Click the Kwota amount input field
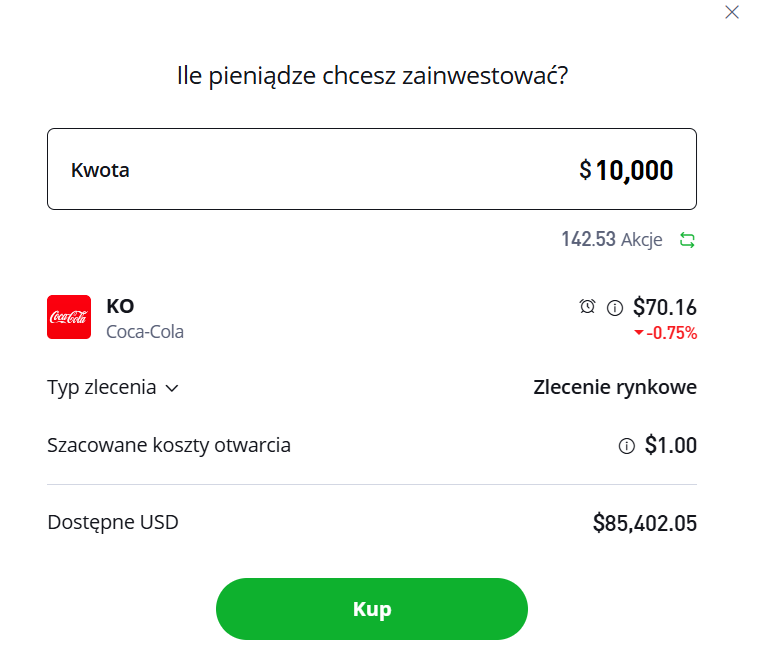The image size is (757, 648). coord(372,169)
